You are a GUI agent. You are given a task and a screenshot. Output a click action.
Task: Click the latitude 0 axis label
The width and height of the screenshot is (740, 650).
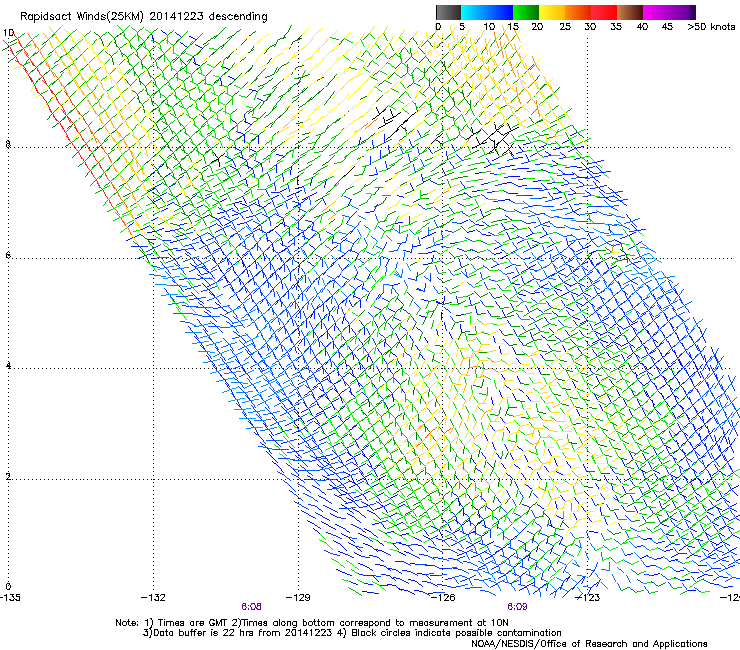point(8,587)
